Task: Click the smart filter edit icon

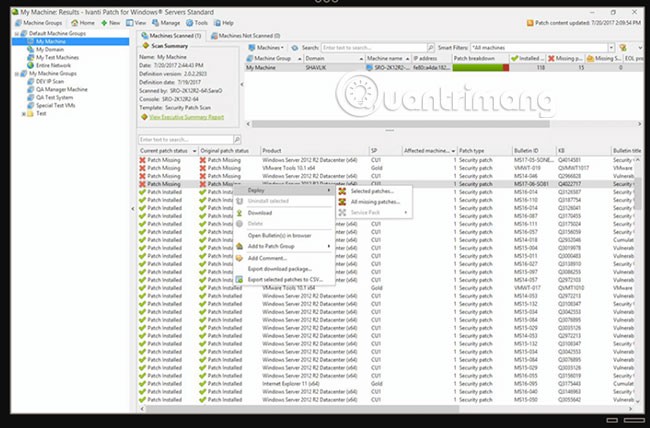Action: tap(623, 48)
